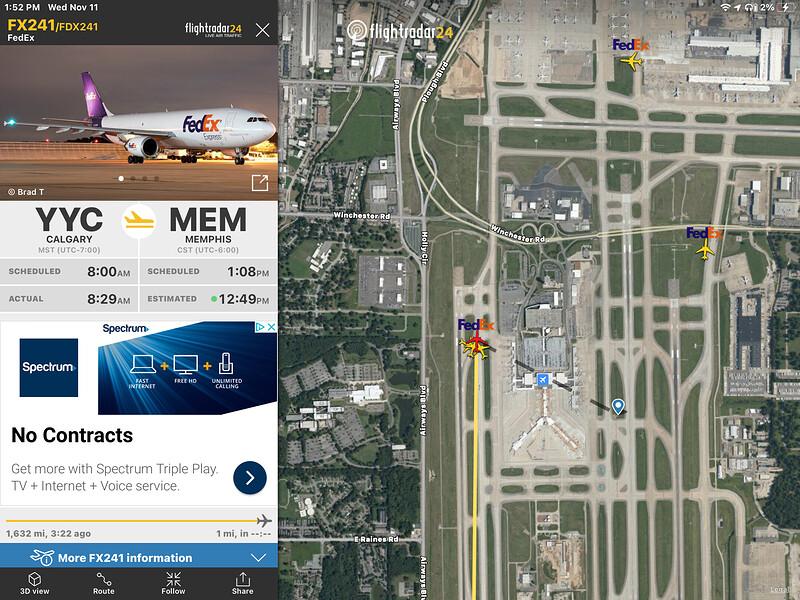Open the Legal link on map

(780, 589)
